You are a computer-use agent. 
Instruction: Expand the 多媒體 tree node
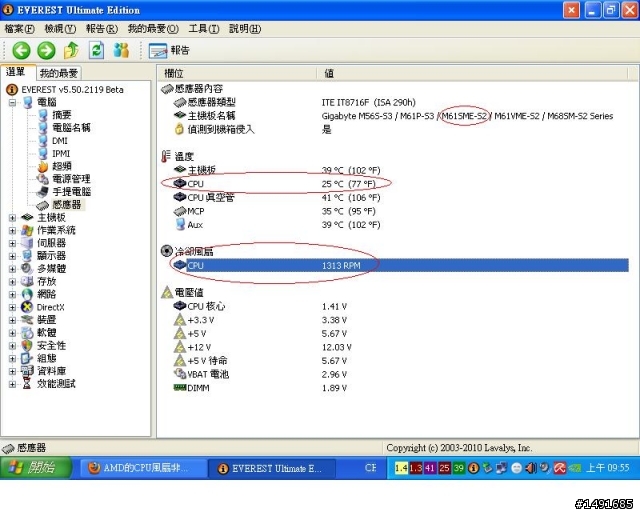[x=12, y=269]
